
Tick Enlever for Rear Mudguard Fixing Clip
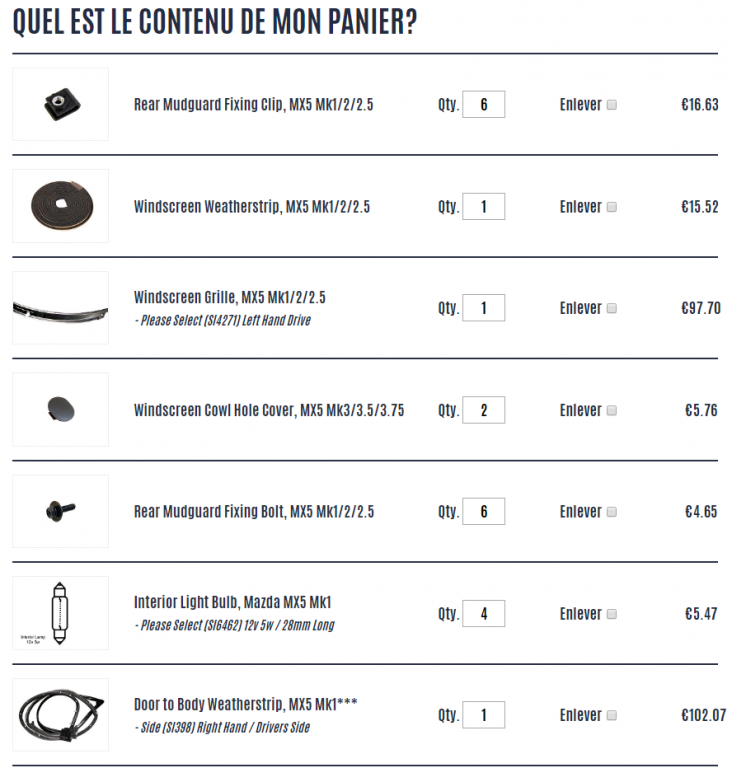tap(611, 105)
